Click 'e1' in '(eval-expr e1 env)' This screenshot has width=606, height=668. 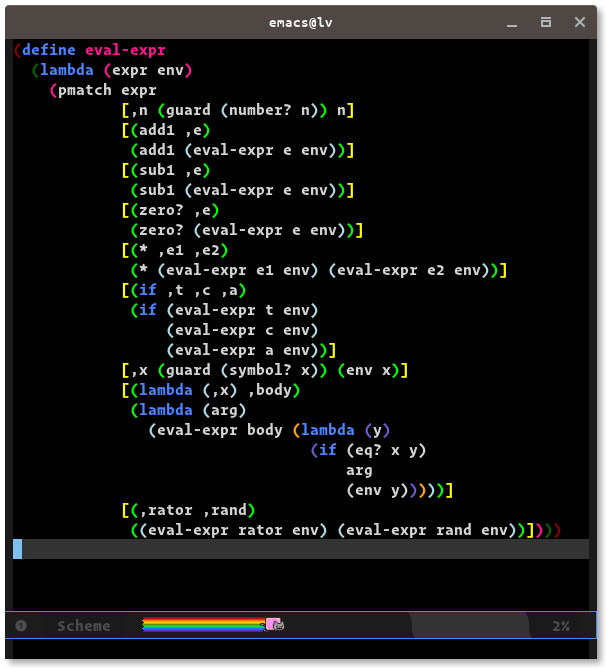click(x=265, y=270)
